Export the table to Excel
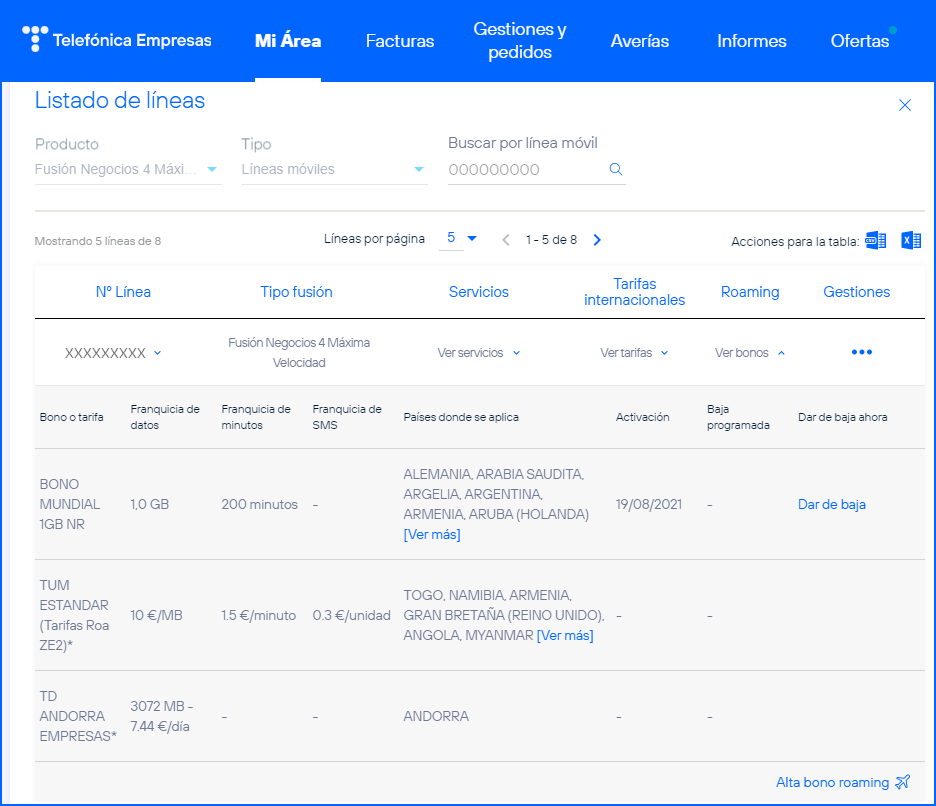 click(910, 240)
